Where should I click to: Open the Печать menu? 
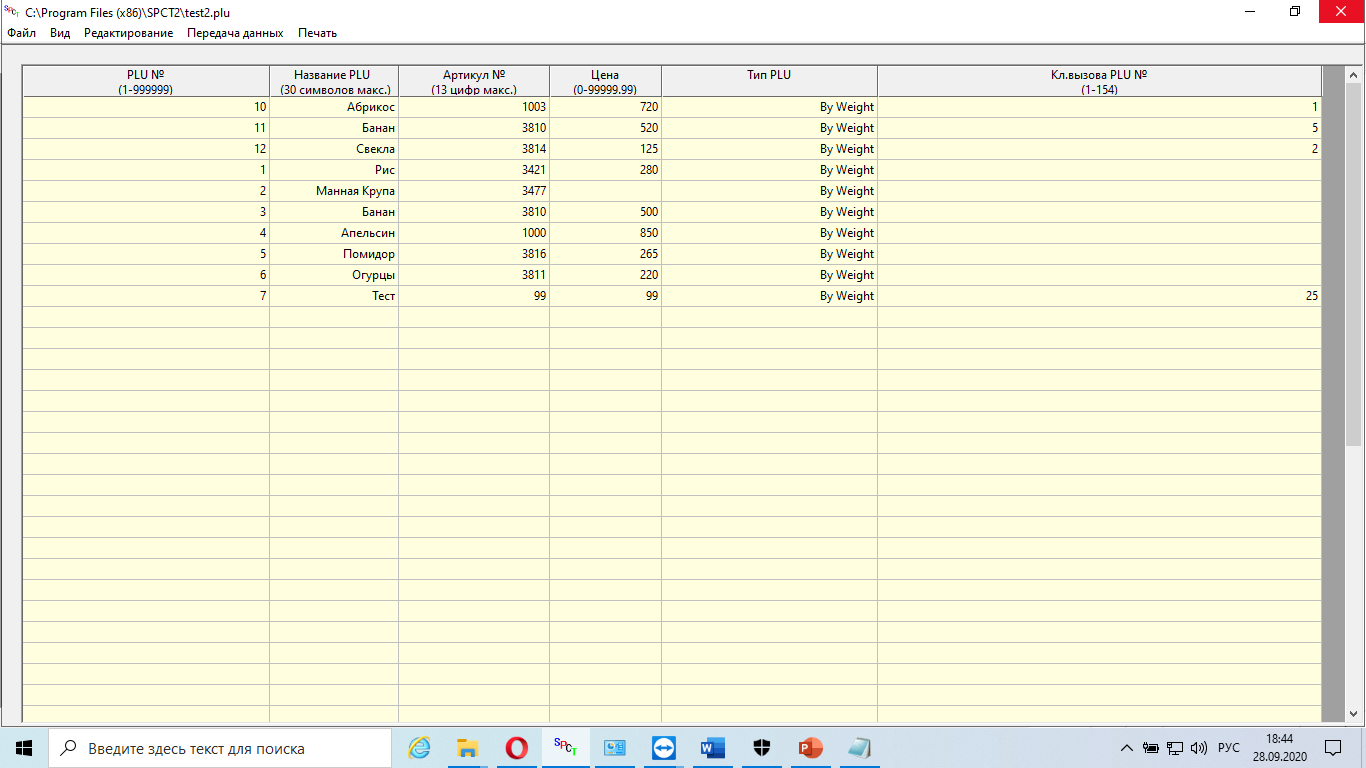(x=317, y=33)
